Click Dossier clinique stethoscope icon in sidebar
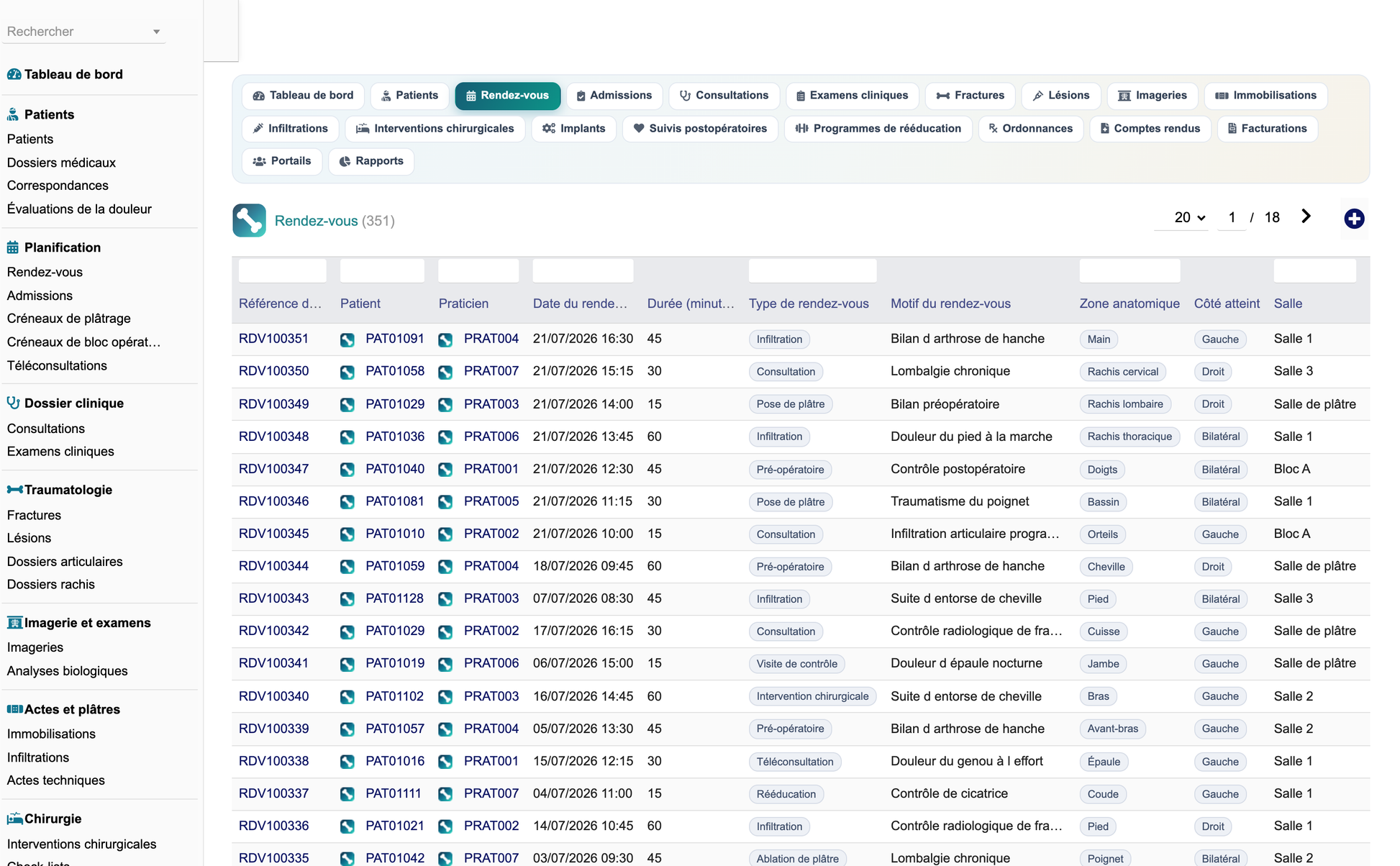This screenshot has height=866, width=1400. click(13, 403)
